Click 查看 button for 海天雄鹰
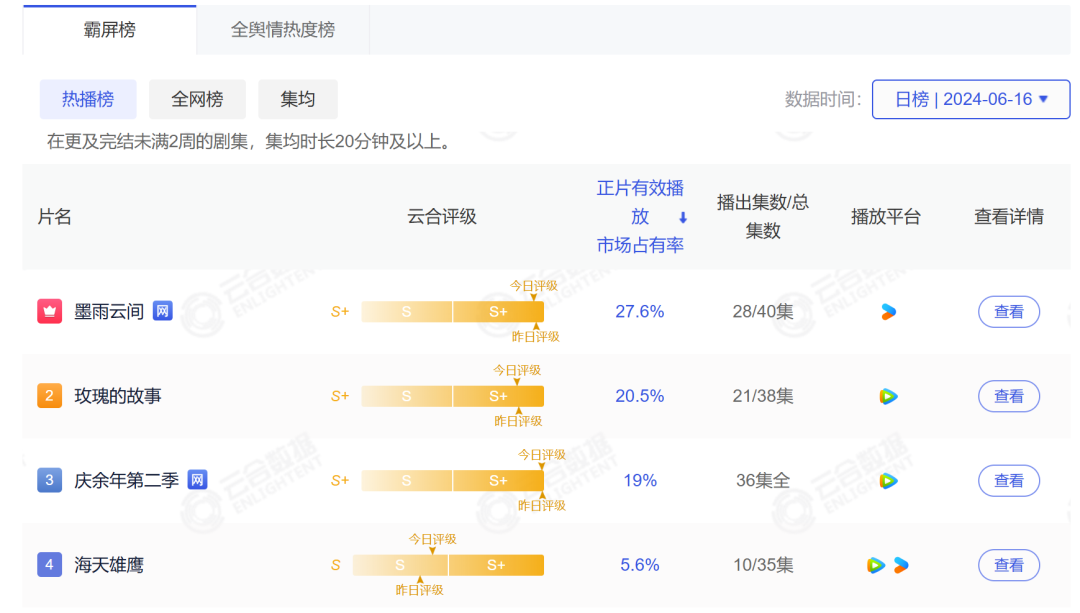The height and width of the screenshot is (613, 1080). point(1008,565)
